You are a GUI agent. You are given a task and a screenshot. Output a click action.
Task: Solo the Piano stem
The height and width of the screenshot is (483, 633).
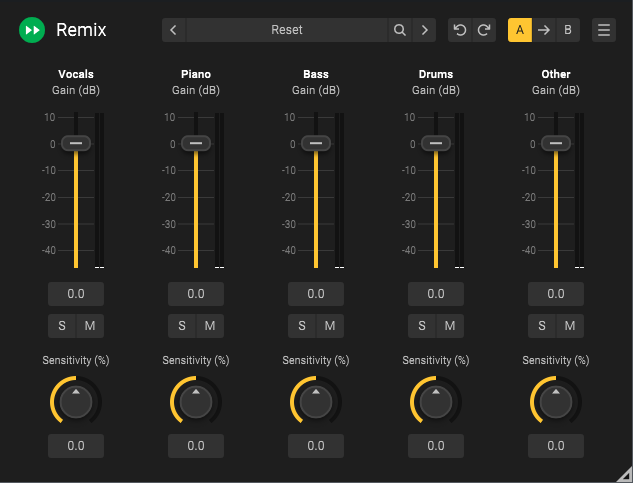pos(182,326)
